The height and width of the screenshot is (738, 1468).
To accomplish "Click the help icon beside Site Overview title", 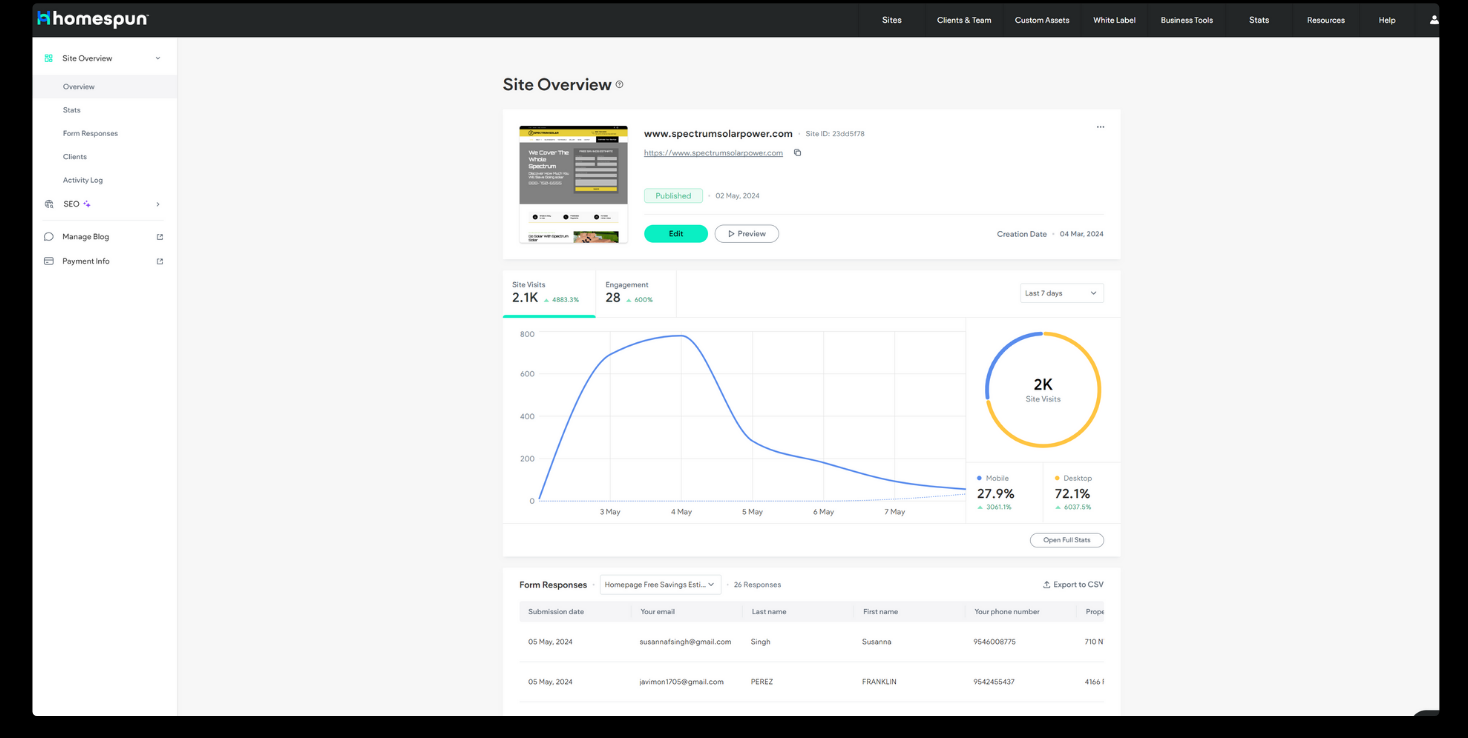I will (x=620, y=85).
